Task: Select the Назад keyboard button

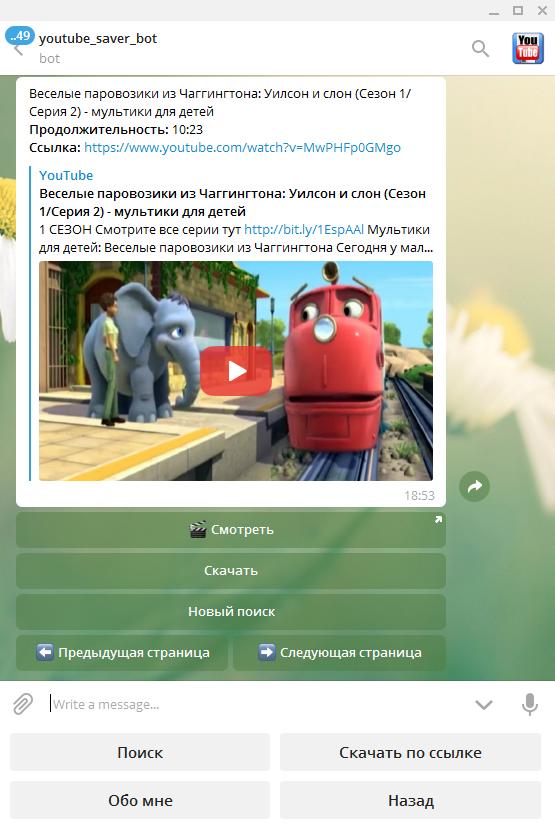Action: click(410, 800)
